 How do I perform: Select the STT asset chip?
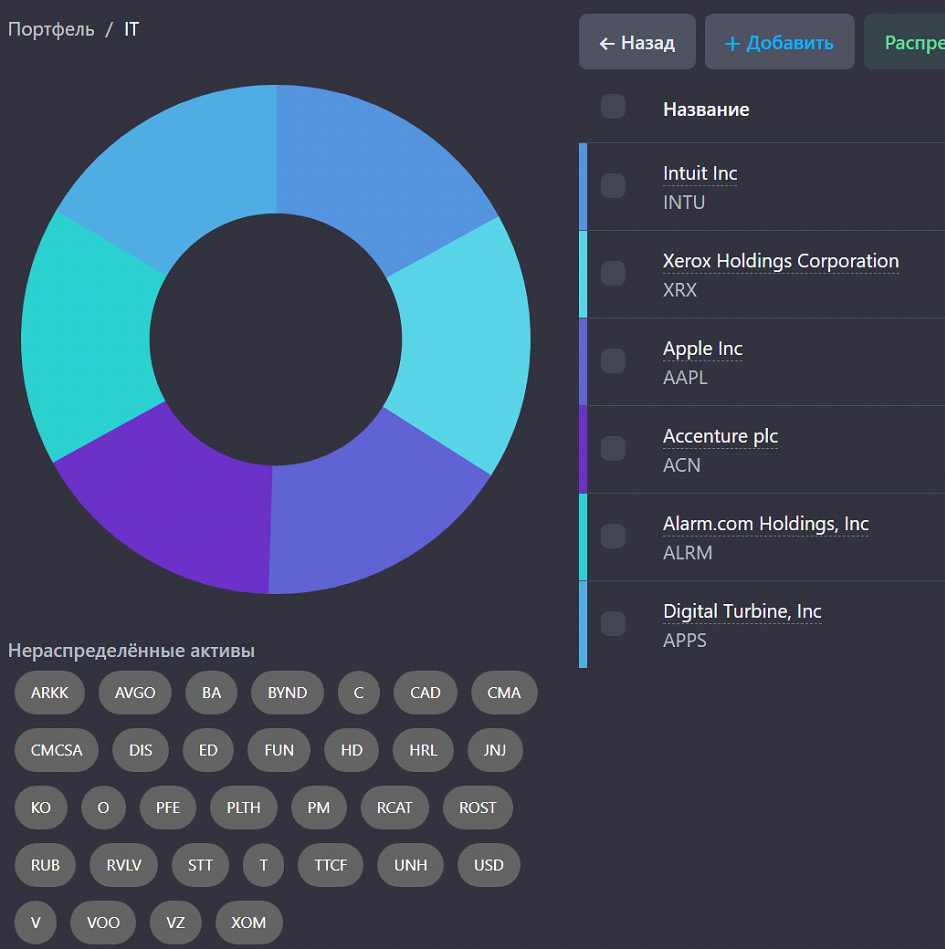(x=200, y=865)
